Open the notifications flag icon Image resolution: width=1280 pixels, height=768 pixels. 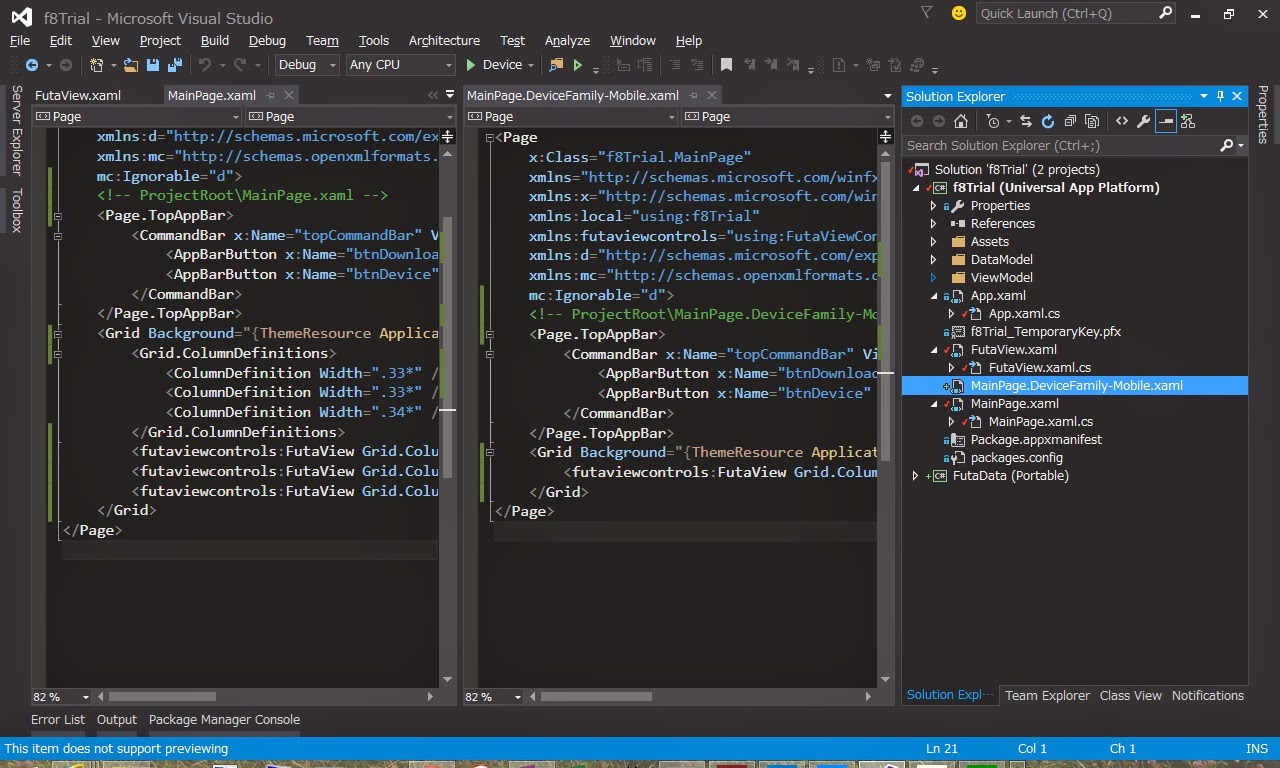point(926,12)
